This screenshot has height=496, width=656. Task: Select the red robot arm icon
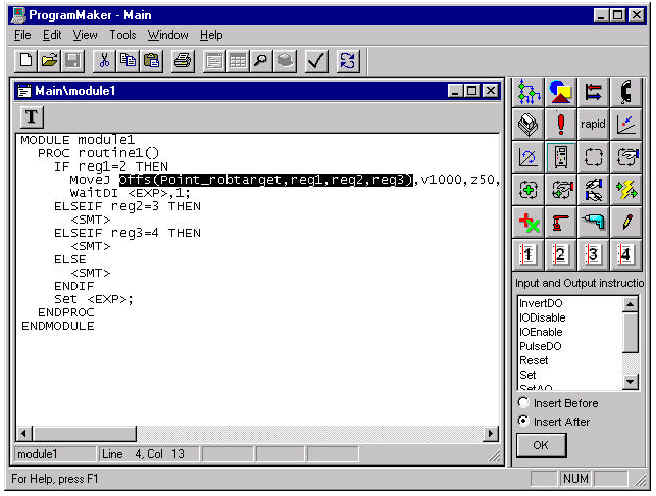[561, 222]
